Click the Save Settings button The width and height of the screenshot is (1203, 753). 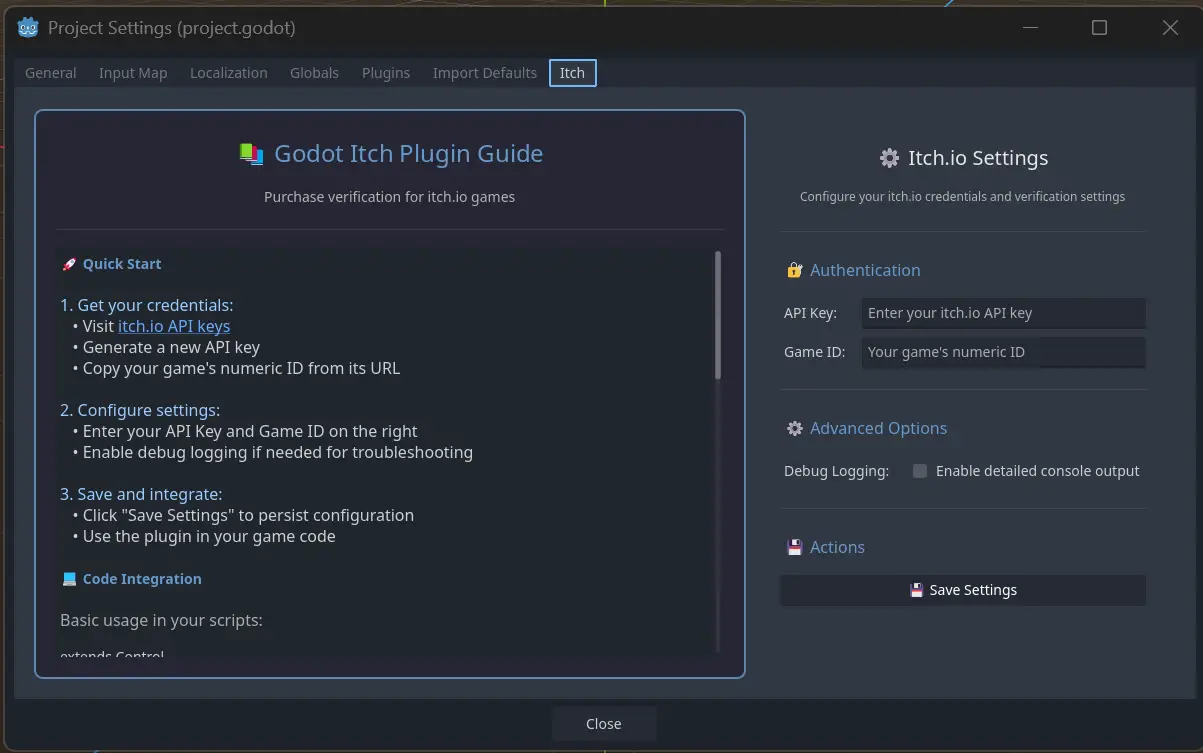pyautogui.click(x=963, y=590)
